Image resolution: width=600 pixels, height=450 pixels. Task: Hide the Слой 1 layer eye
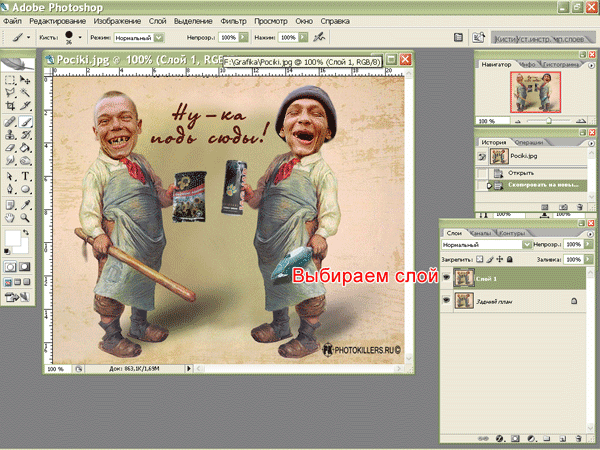[446, 278]
